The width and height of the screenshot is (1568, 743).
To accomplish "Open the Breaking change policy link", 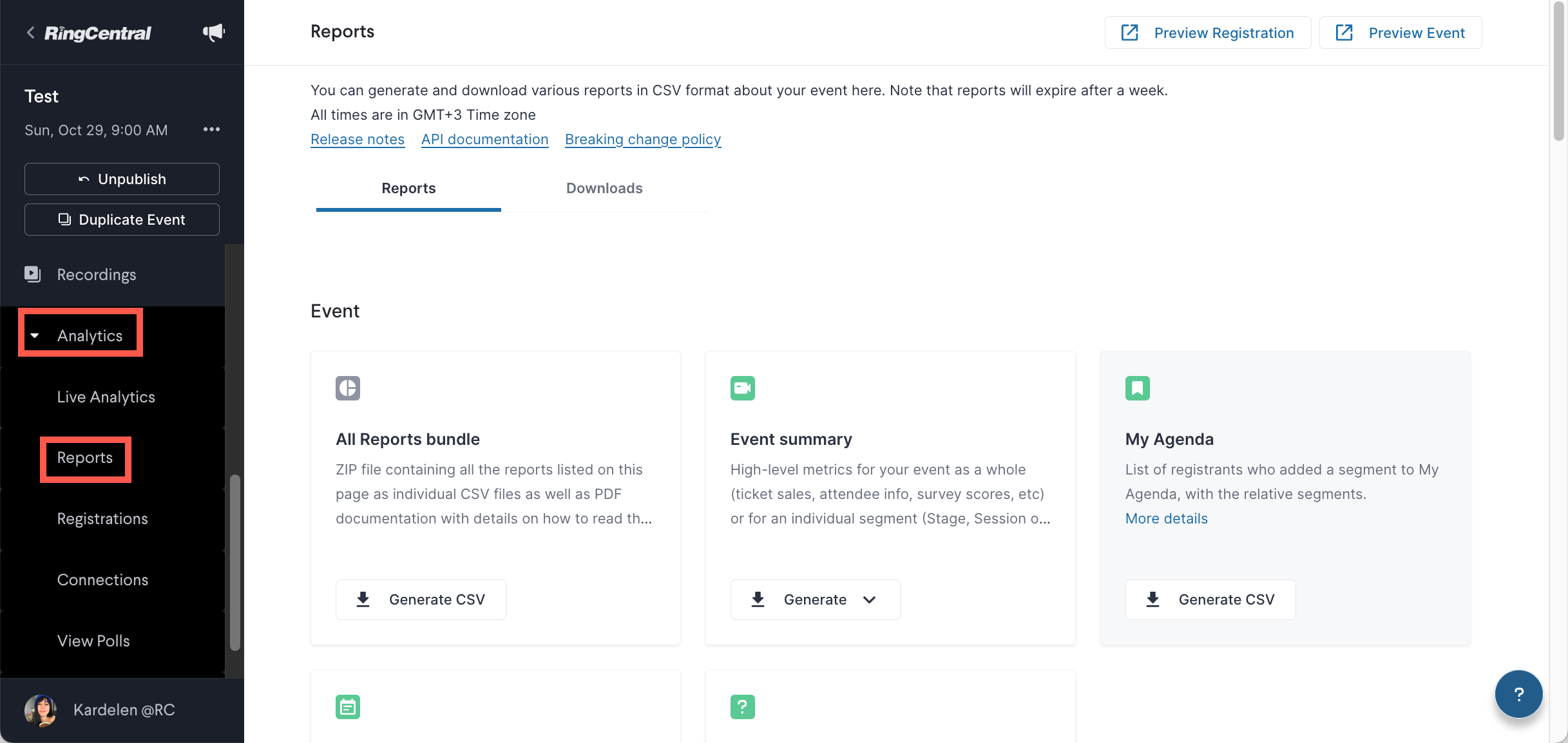I will (643, 139).
